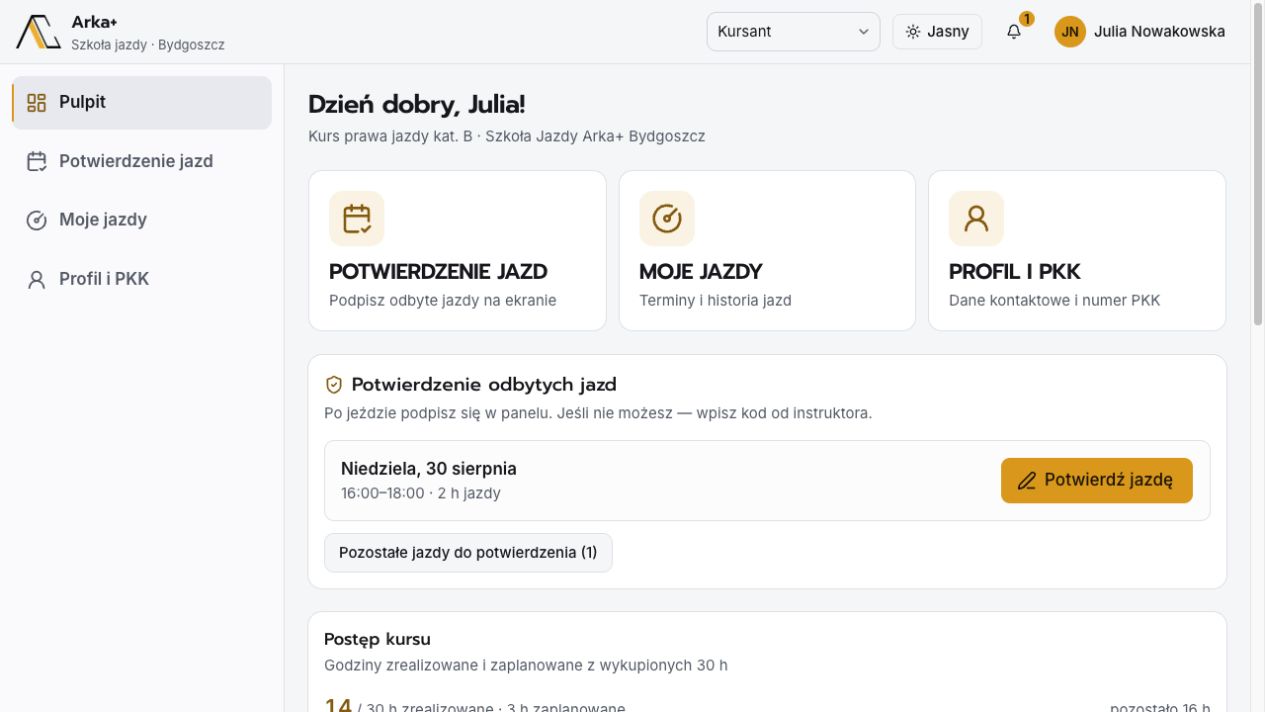
Task: Click the gauge icon beside Moje jazdy in sidebar
Action: tap(37, 220)
